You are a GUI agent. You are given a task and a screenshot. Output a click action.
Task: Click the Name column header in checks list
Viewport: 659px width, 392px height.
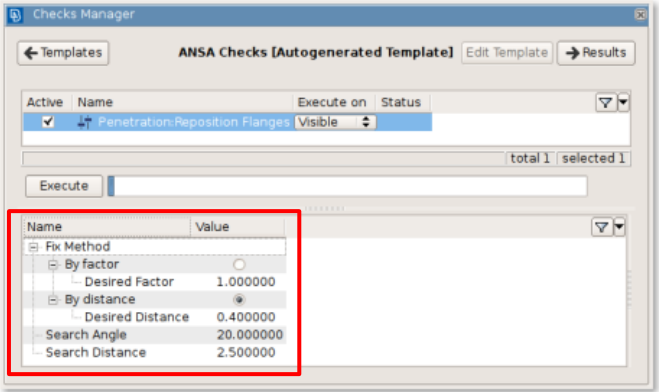click(x=182, y=103)
